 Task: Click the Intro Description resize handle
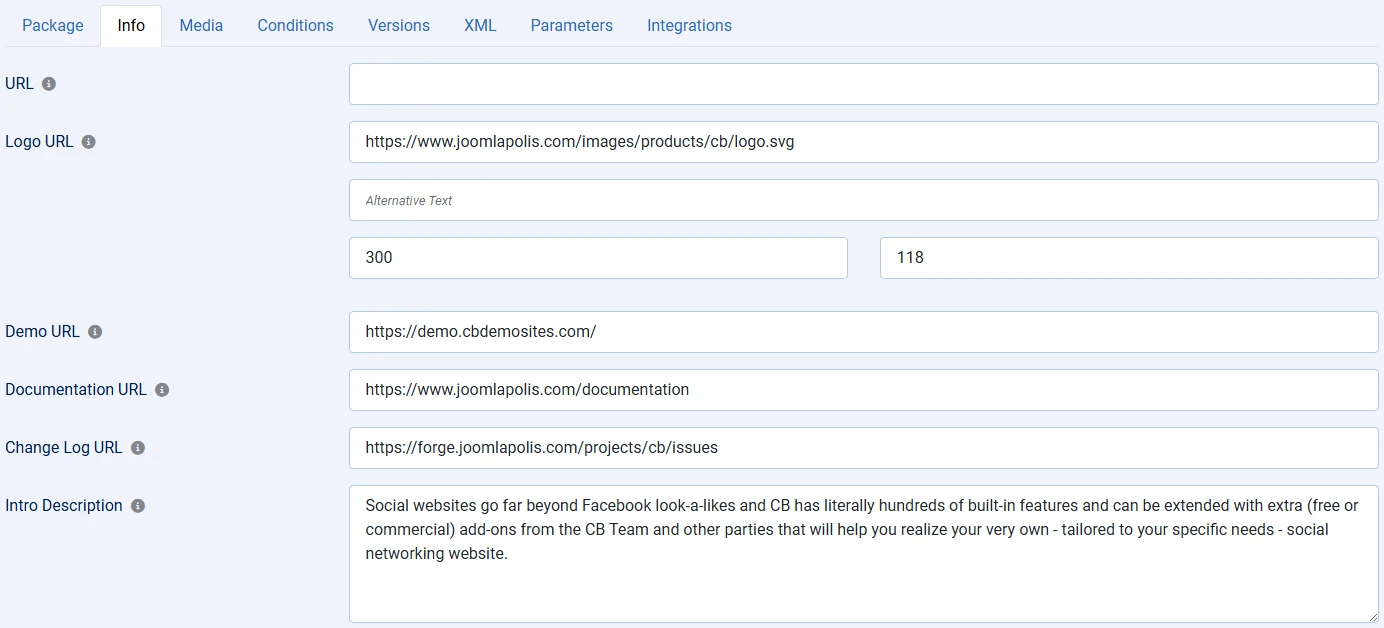point(1371,616)
